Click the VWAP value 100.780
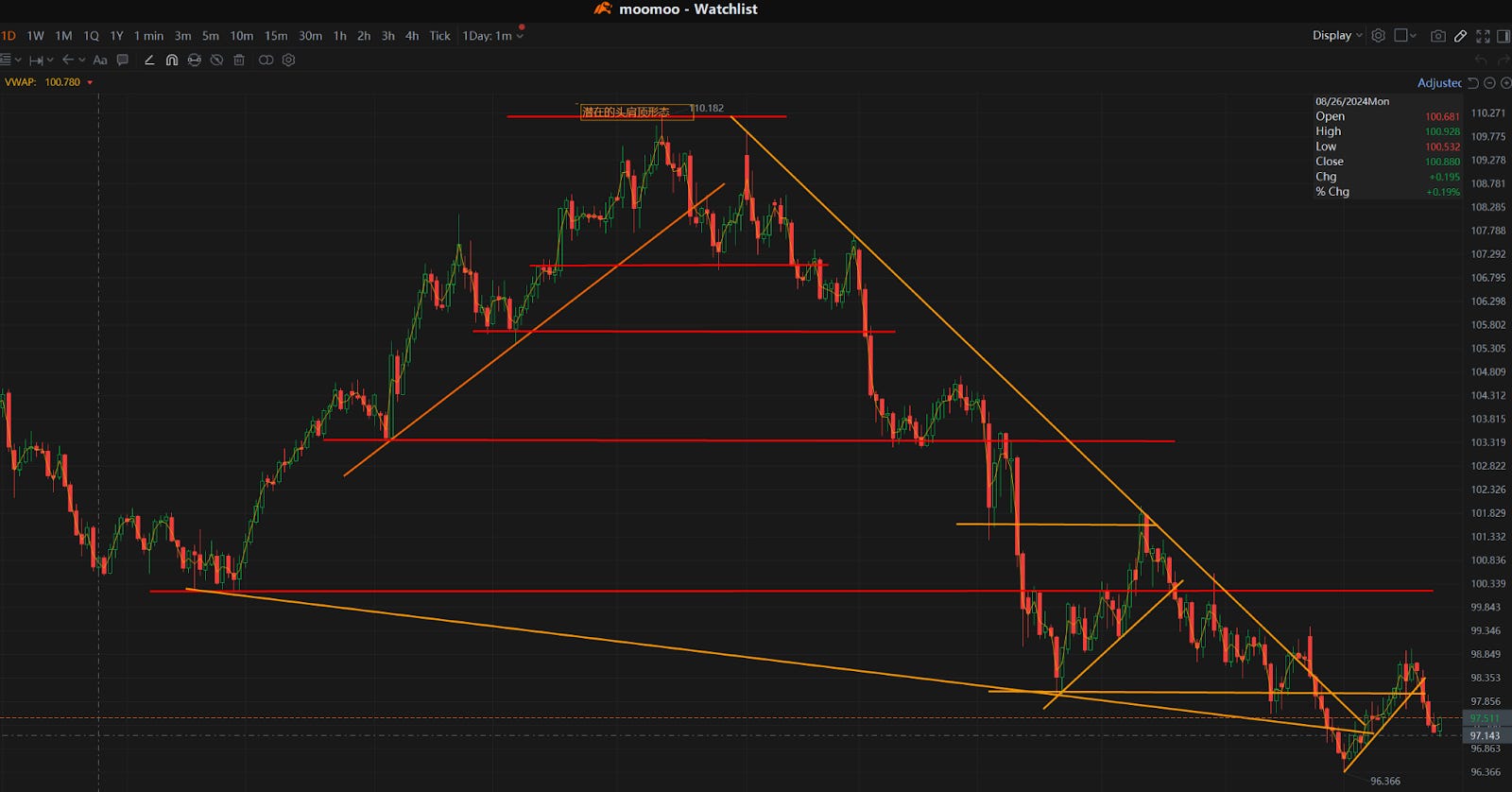Screen dimensions: 1512x792 click(62, 82)
